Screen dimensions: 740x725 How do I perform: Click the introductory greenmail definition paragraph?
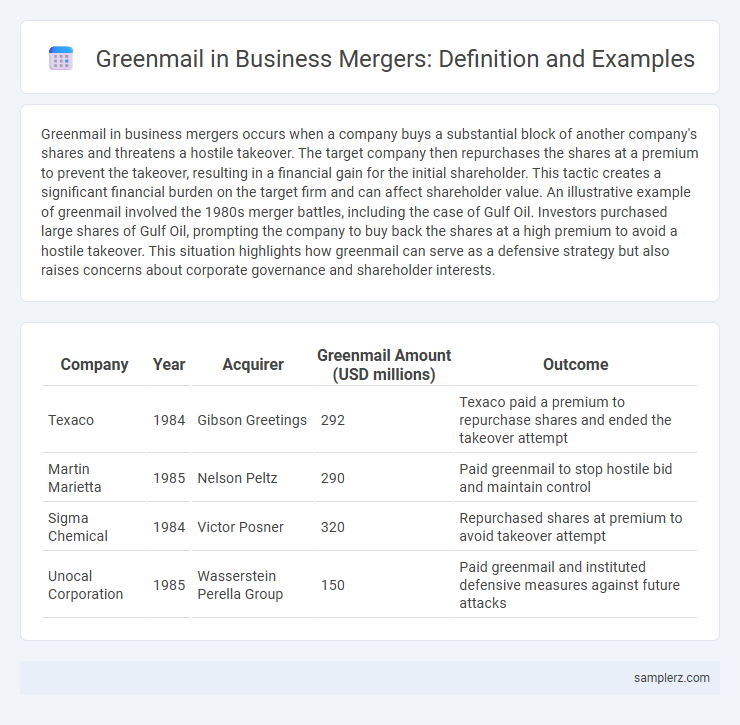click(370, 202)
